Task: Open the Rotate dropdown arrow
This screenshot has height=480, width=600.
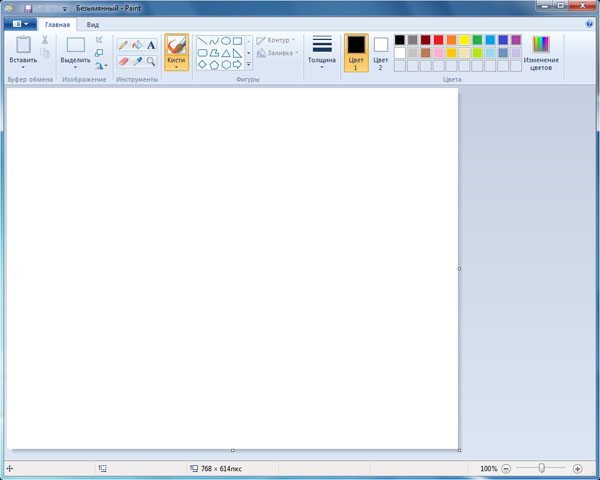Action: point(106,66)
